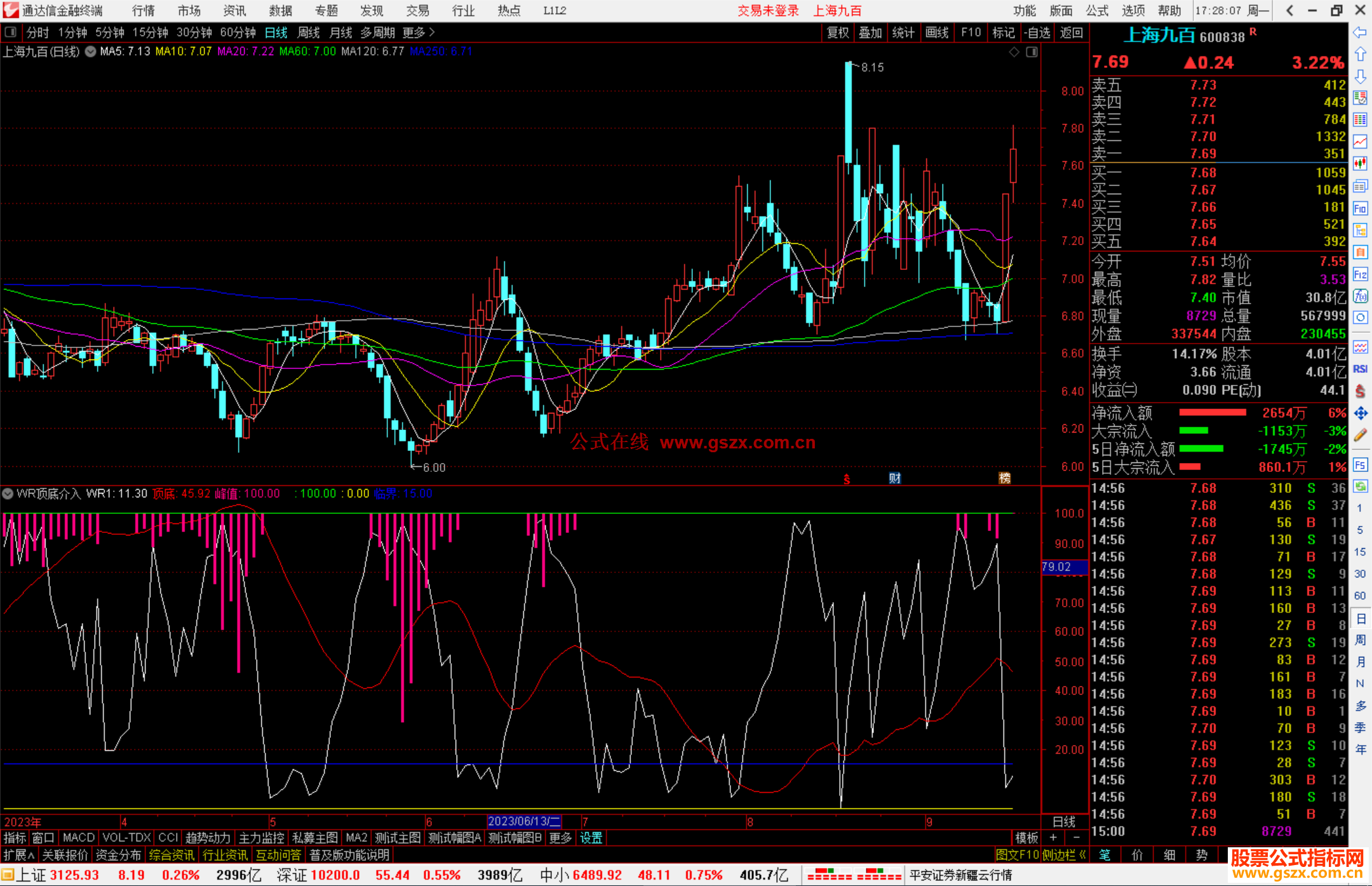The image size is (1372, 886).
Task: Toggle the MA settings circle beside 上海九百(日线)
Action: (x=90, y=52)
